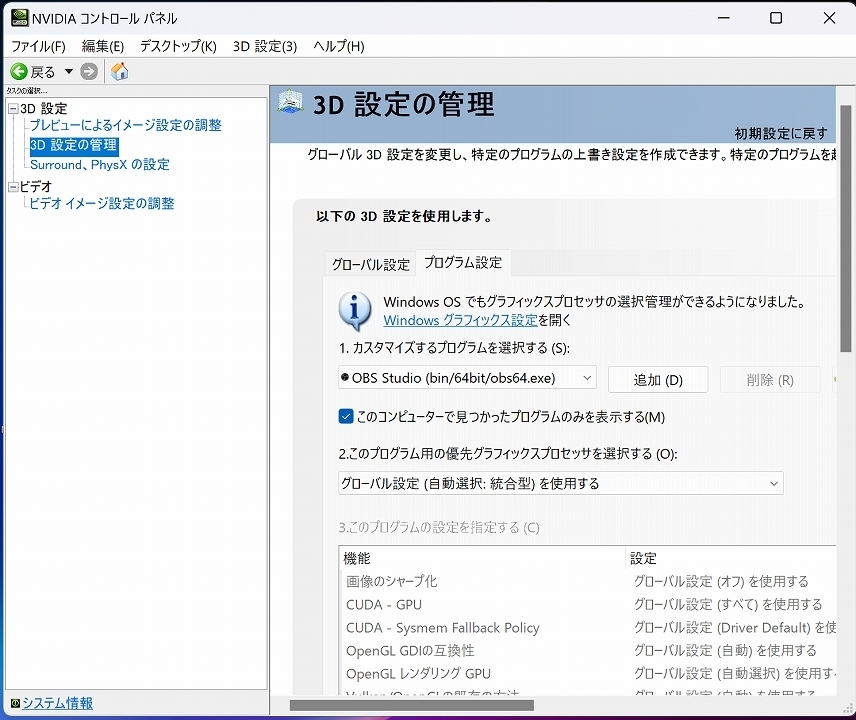
Task: Click the 追加 (D) button
Action: (x=658, y=379)
